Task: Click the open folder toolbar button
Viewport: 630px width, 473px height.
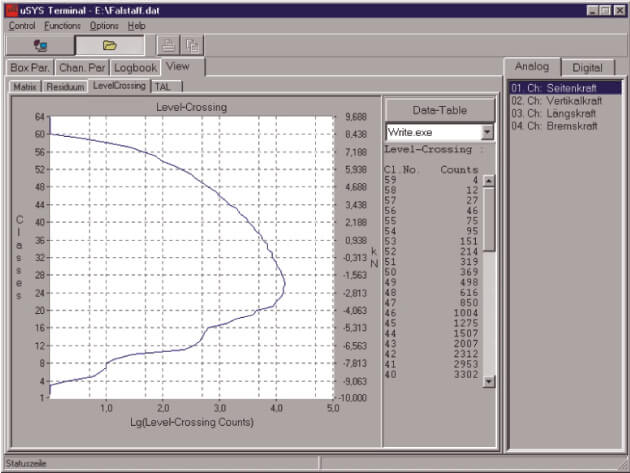Action: coord(110,45)
